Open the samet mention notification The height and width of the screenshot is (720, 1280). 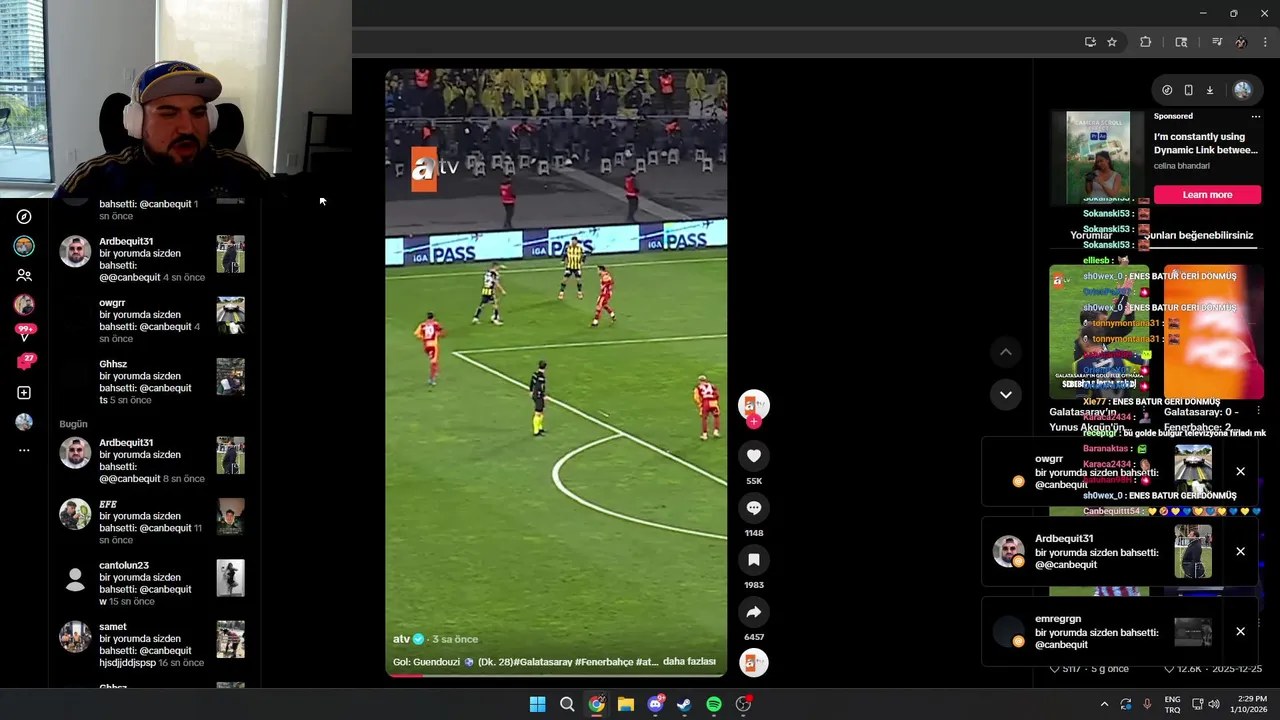pyautogui.click(x=150, y=644)
